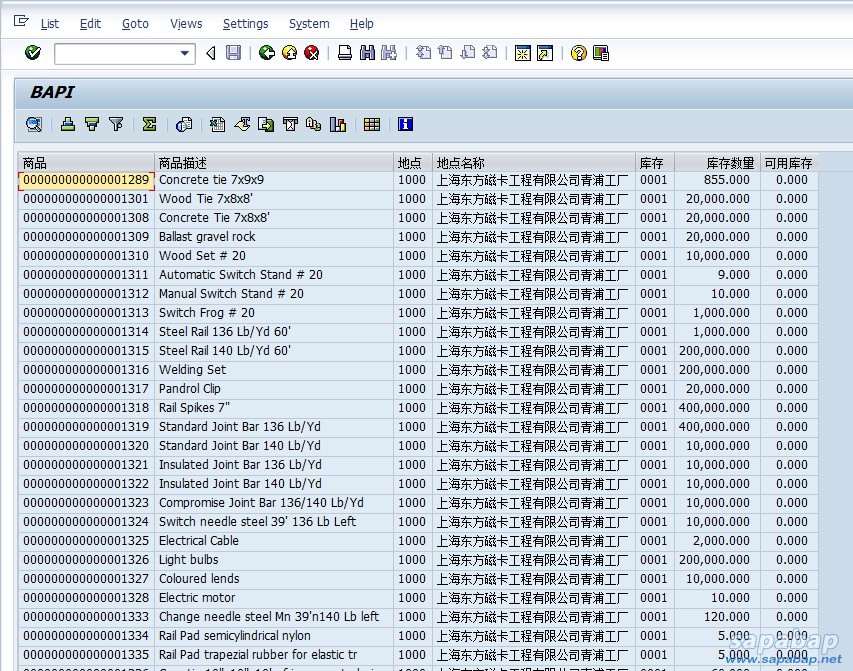Image resolution: width=853 pixels, height=671 pixels.
Task: Open the Details magnifier icon in ALV toolbar
Action: click(34, 124)
